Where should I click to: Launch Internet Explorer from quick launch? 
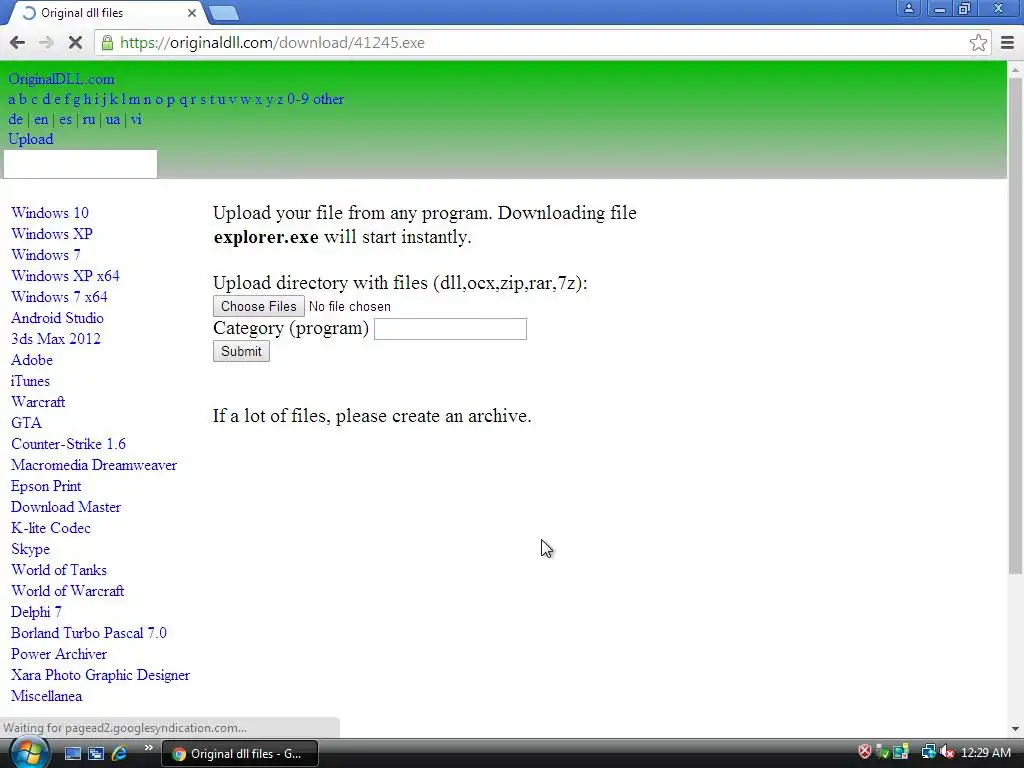point(120,753)
